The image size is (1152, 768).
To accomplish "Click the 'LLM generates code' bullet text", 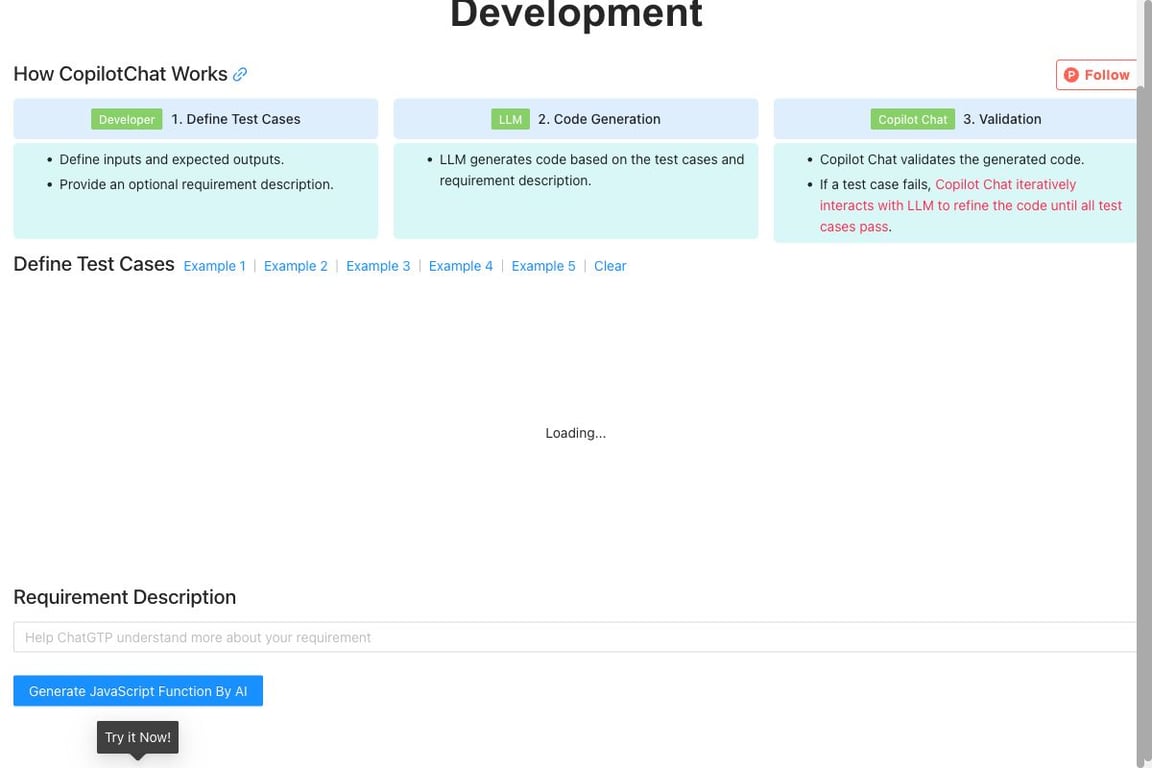I will tap(591, 170).
